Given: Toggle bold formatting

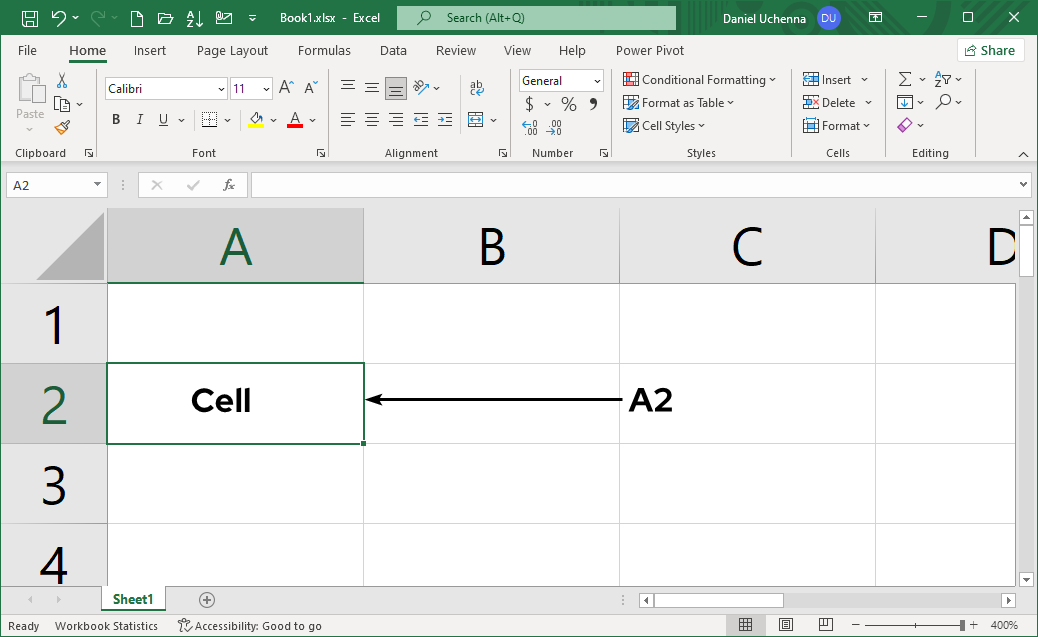Looking at the screenshot, I should pyautogui.click(x=115, y=119).
